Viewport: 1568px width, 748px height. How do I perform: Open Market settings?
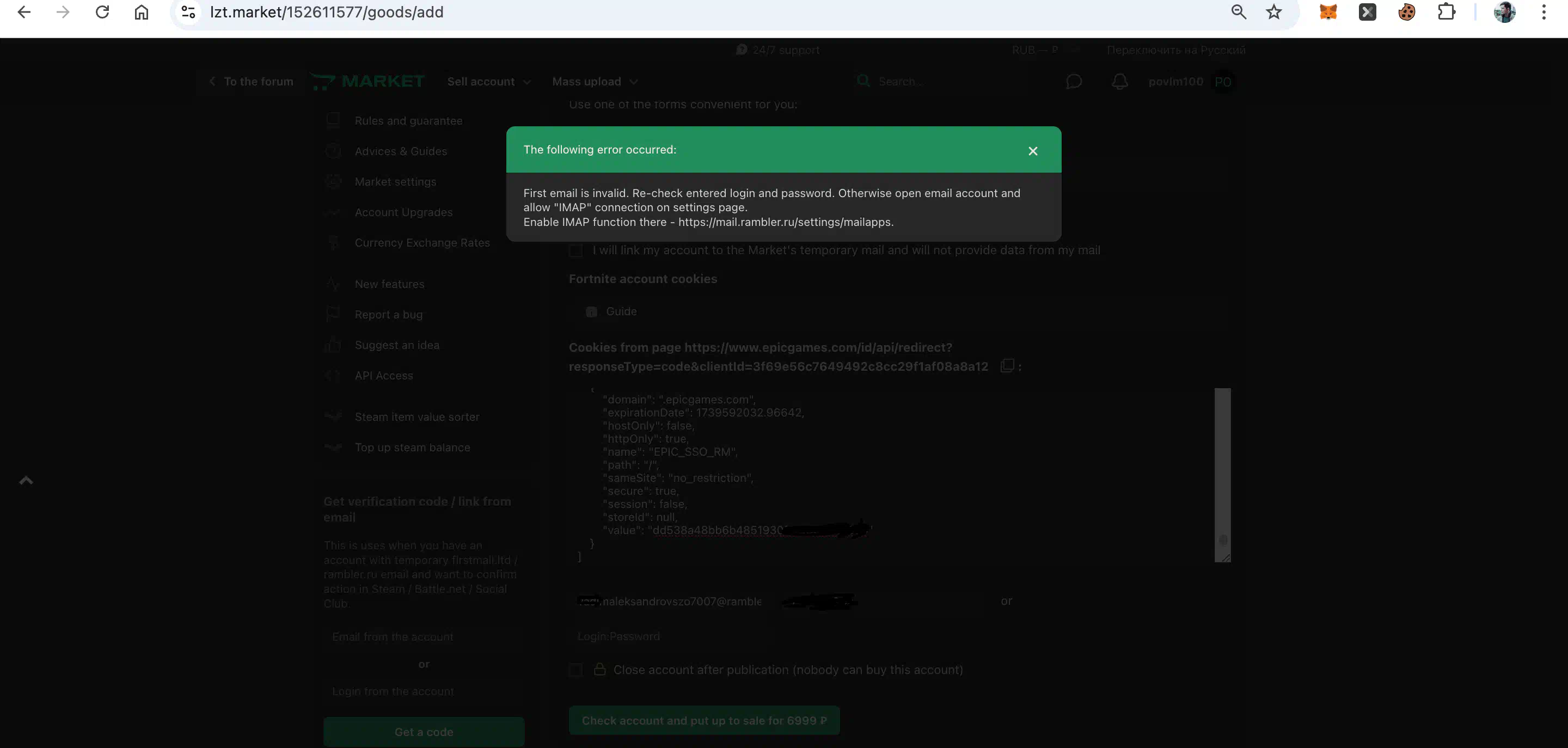pos(396,181)
